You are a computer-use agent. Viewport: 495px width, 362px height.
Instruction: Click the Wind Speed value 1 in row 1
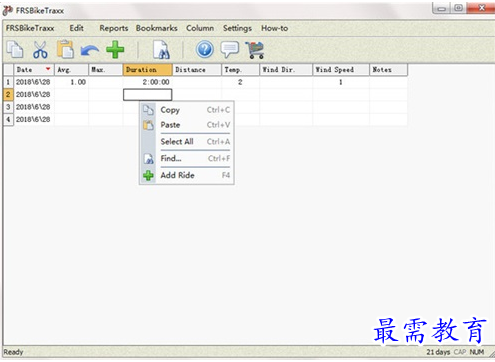pyautogui.click(x=341, y=82)
